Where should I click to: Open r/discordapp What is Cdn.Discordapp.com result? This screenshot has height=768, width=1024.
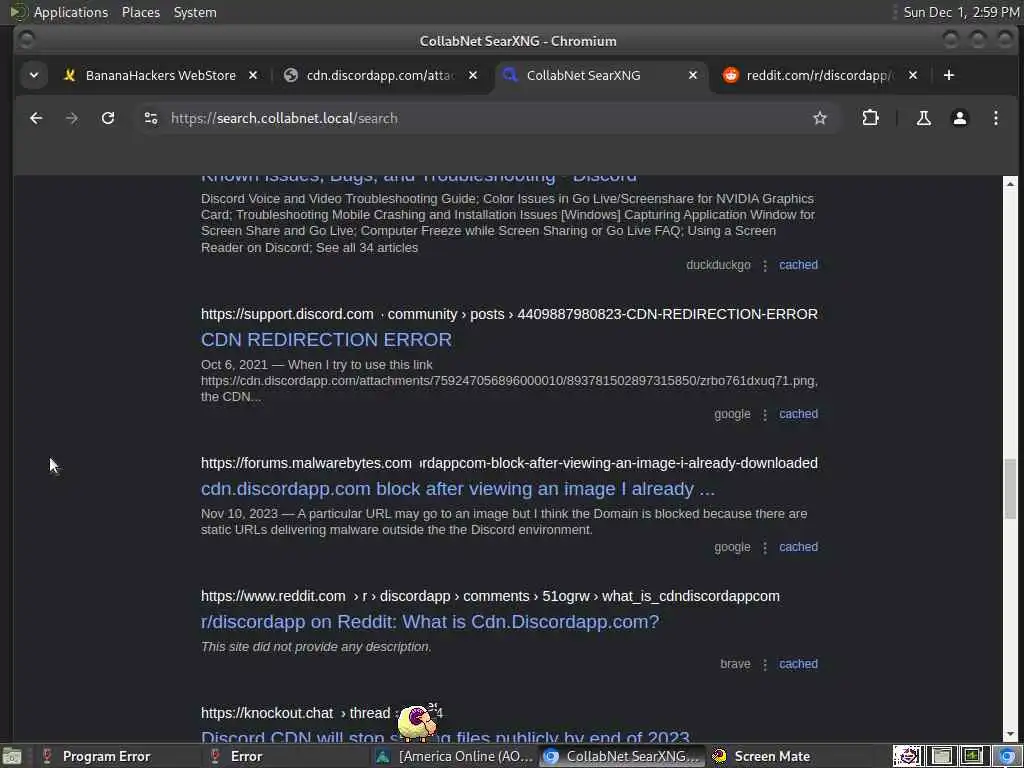[430, 622]
